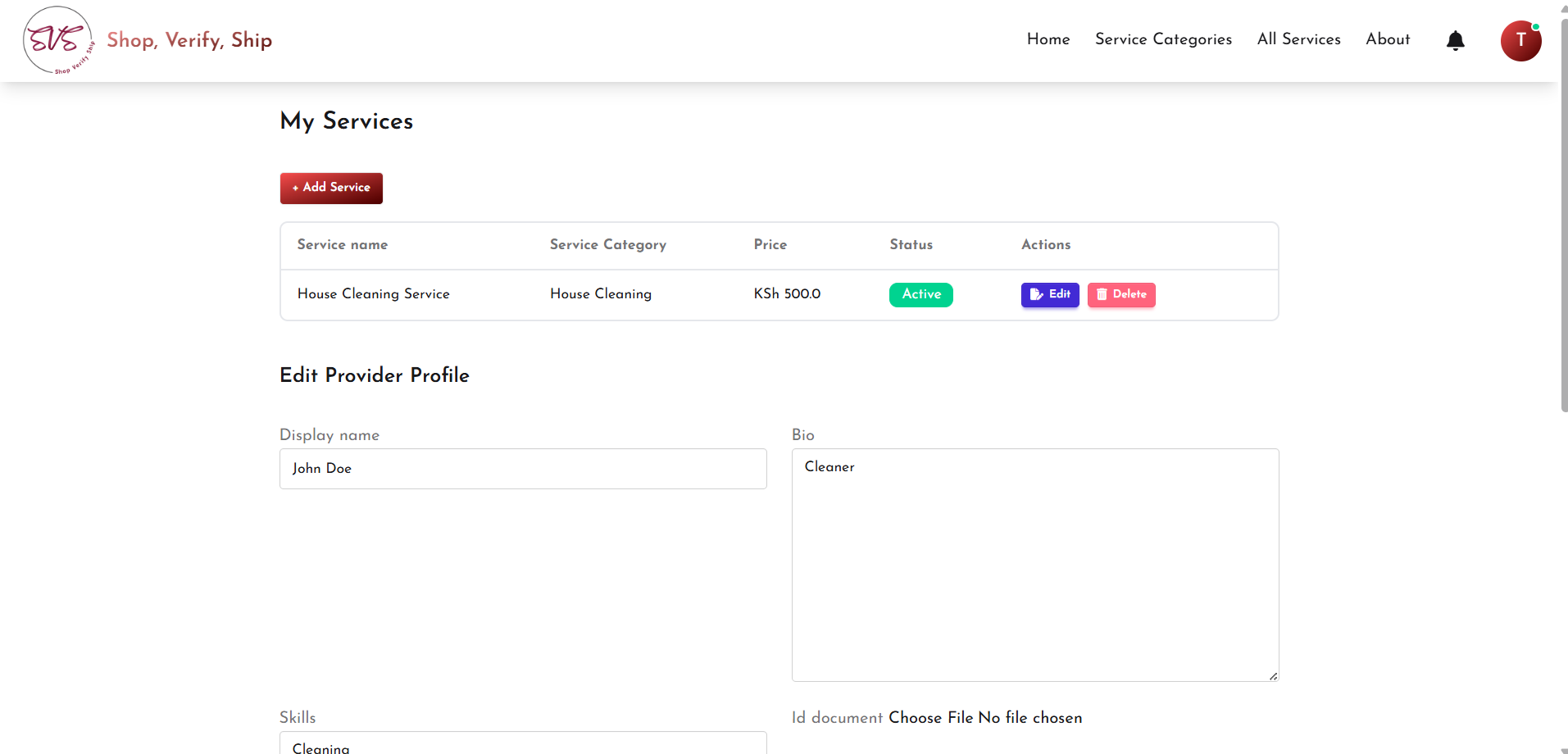1568x754 pixels.
Task: Open the user avatar T menu
Action: (x=1520, y=40)
